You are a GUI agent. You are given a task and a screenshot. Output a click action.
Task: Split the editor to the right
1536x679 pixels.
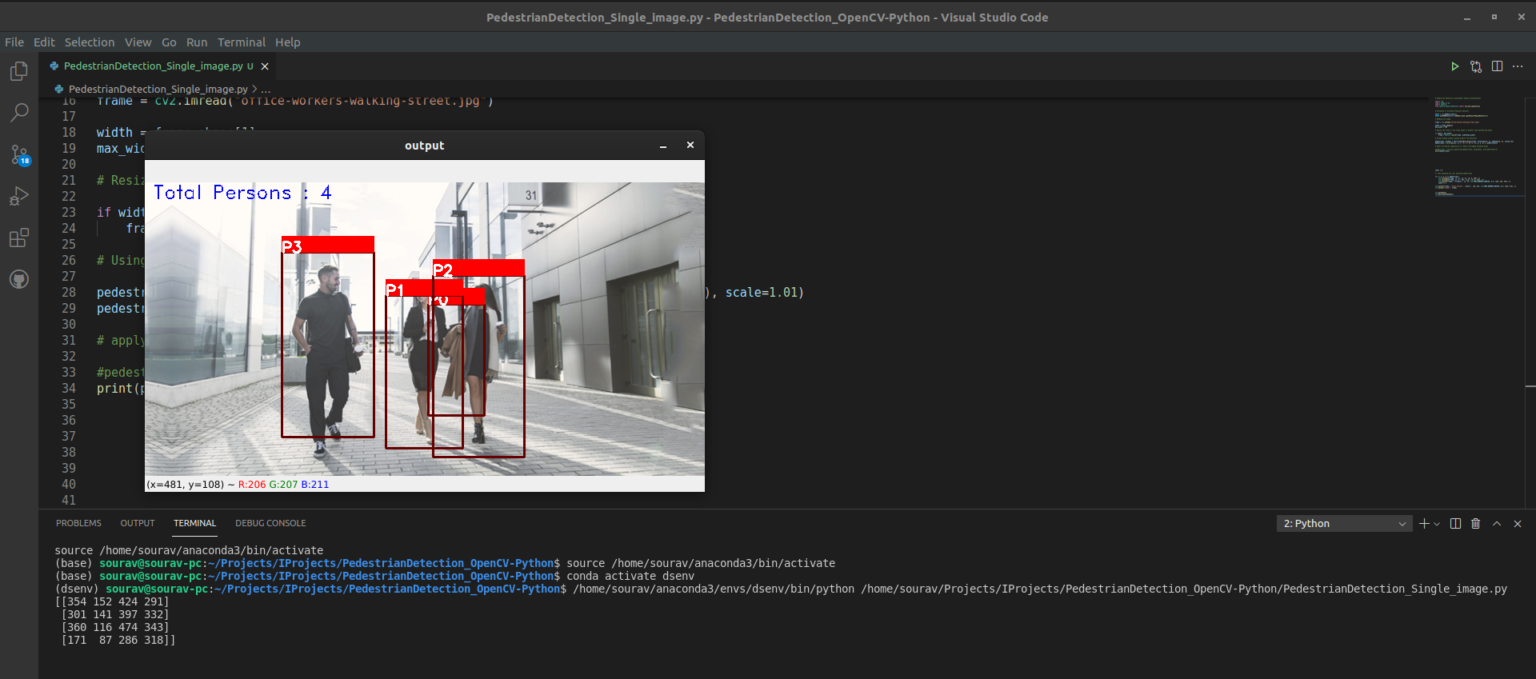point(1497,66)
